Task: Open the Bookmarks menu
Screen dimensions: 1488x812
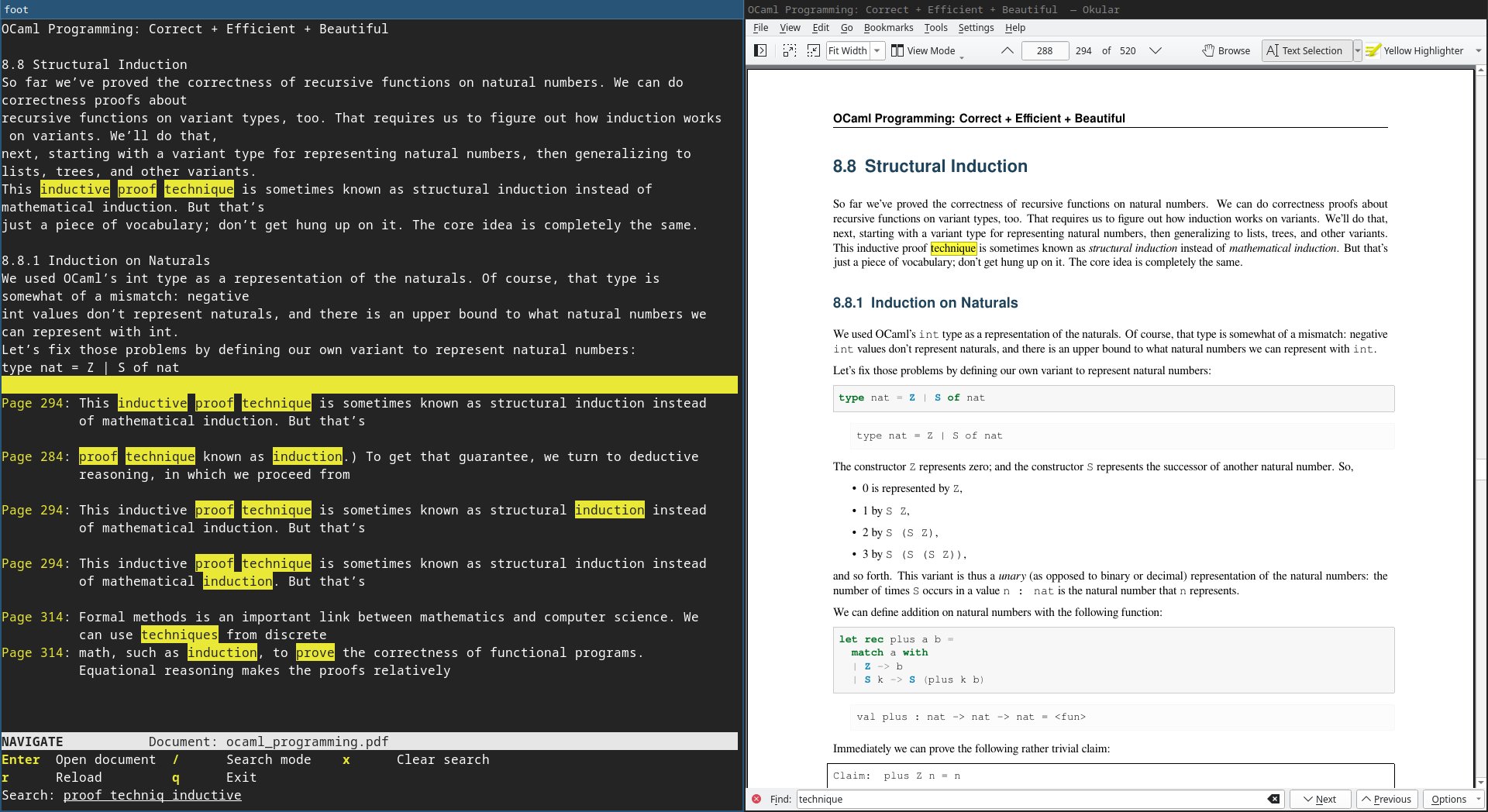Action: [888, 28]
